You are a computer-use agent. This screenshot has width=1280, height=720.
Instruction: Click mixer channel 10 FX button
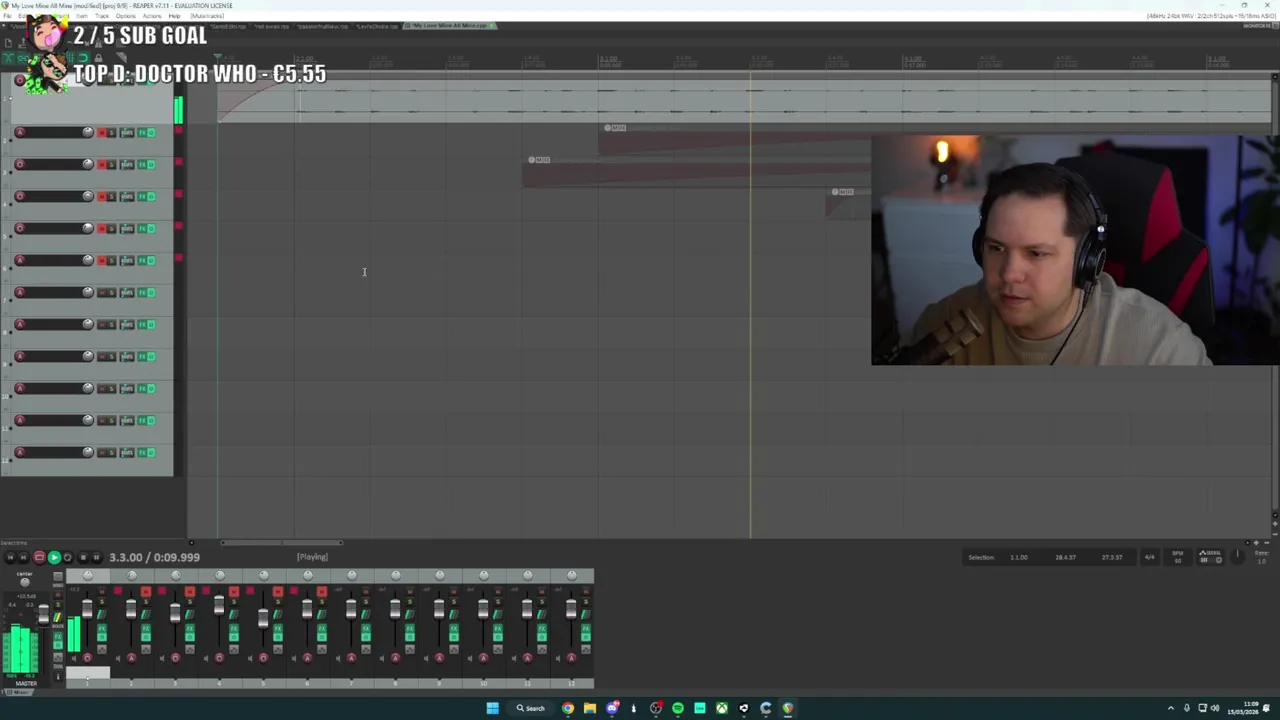498,628
